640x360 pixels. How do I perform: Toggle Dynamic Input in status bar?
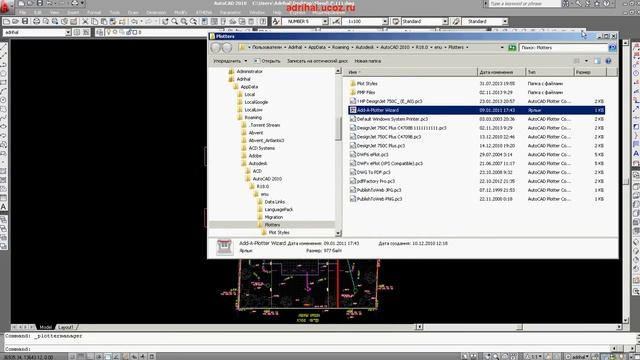[x=134, y=357]
